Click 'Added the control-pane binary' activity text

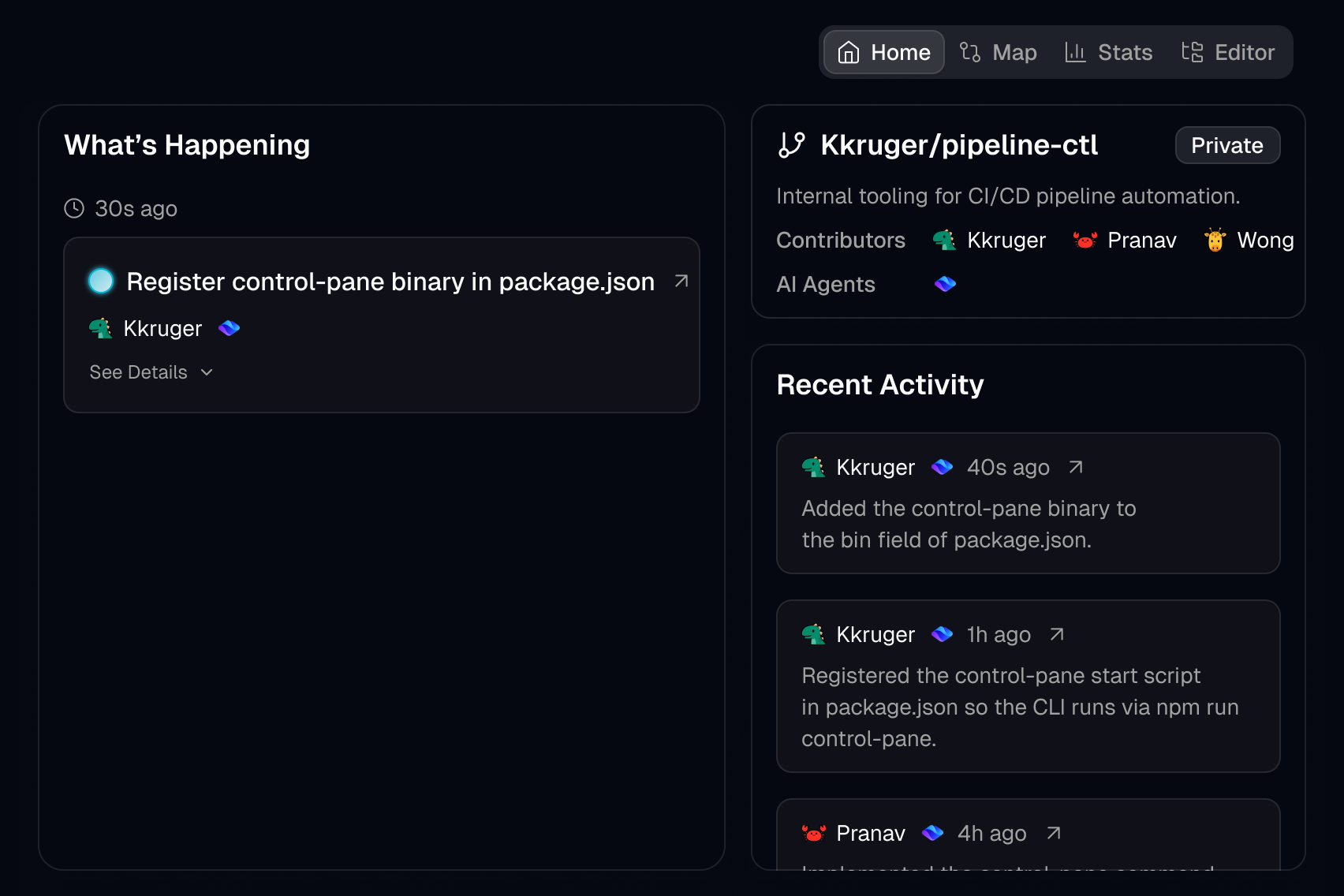pos(969,524)
